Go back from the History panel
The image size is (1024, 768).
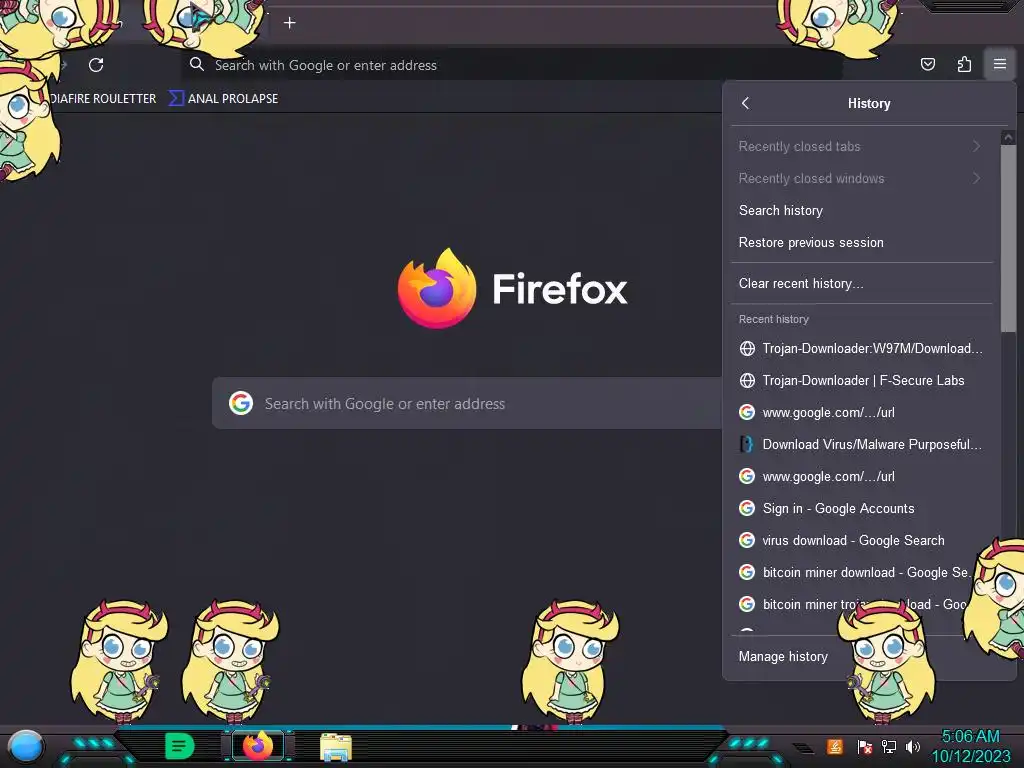click(746, 103)
